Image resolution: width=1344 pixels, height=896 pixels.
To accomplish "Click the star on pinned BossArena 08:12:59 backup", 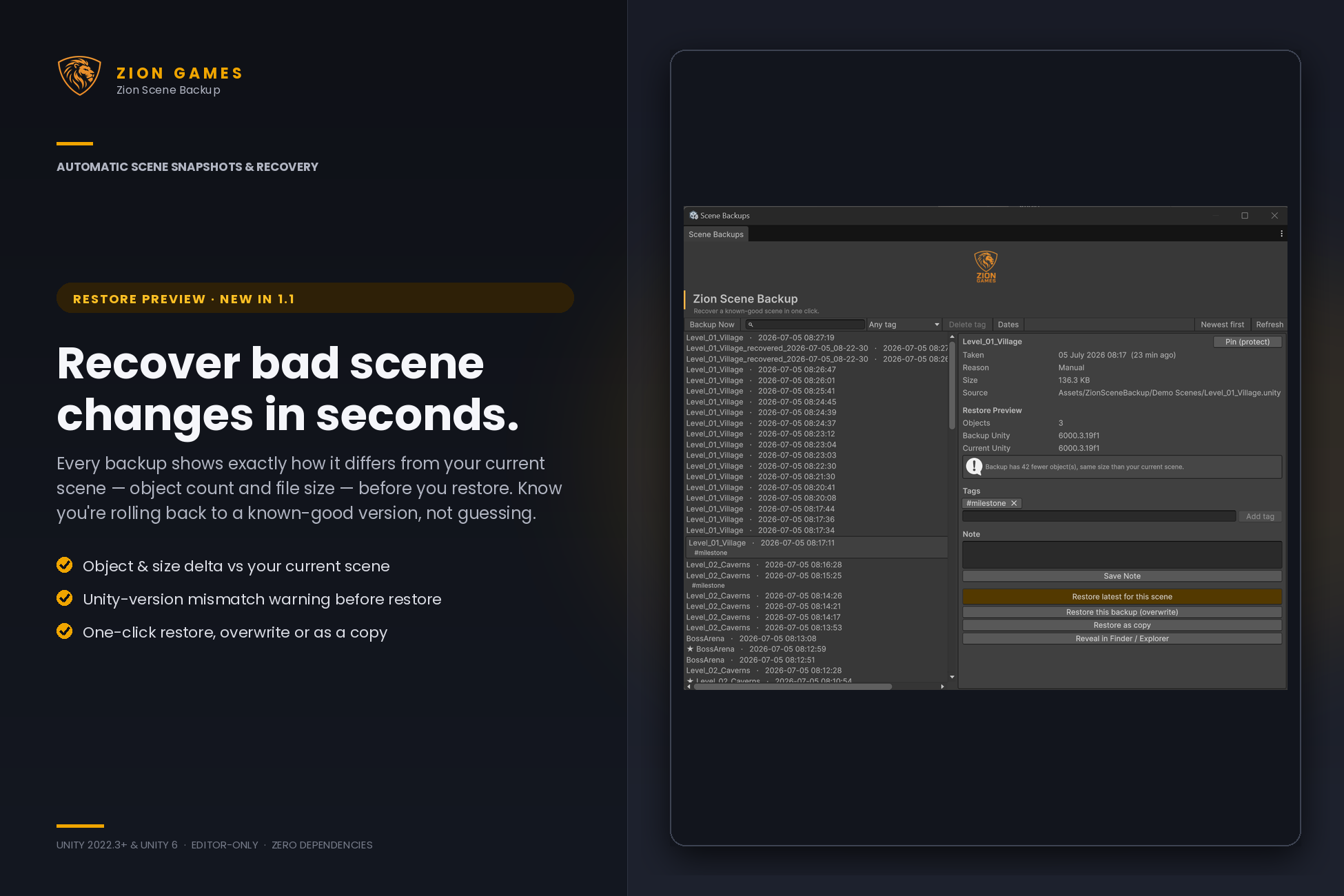I will click(690, 649).
